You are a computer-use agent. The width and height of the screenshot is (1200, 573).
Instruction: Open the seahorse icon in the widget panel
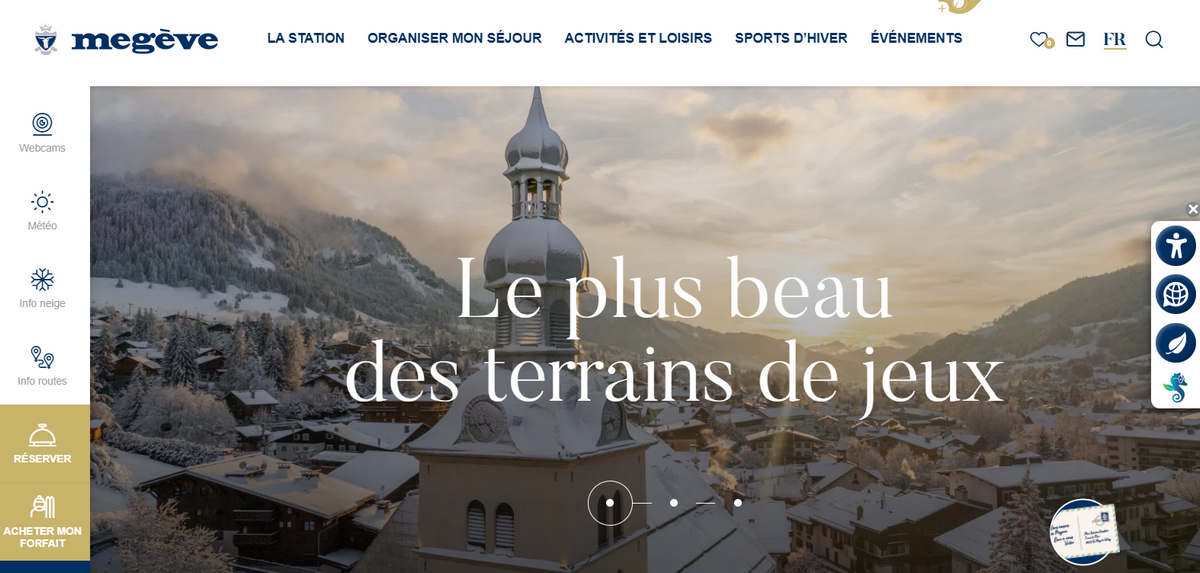[1176, 387]
